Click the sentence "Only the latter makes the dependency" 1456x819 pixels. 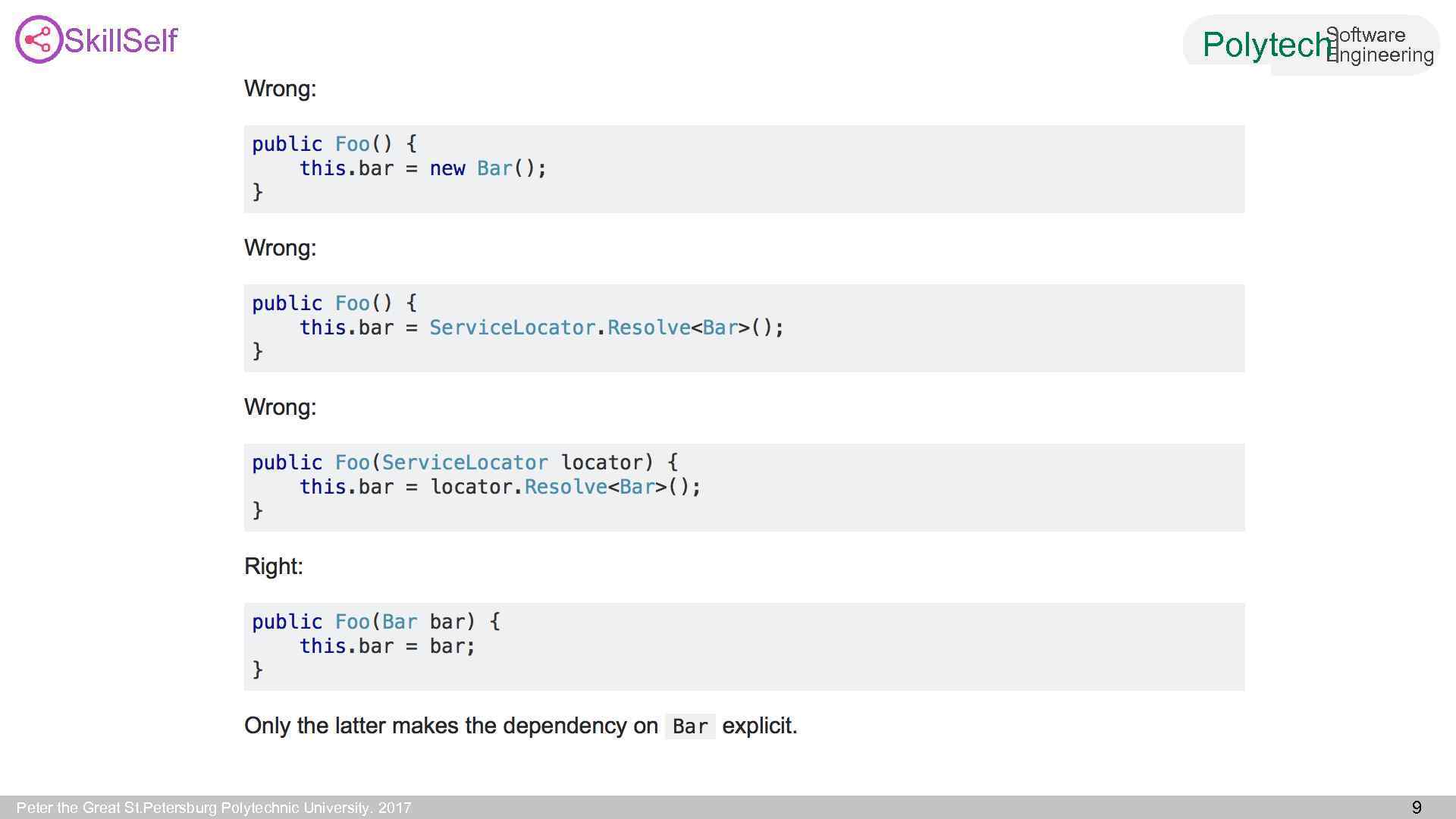coord(450,726)
